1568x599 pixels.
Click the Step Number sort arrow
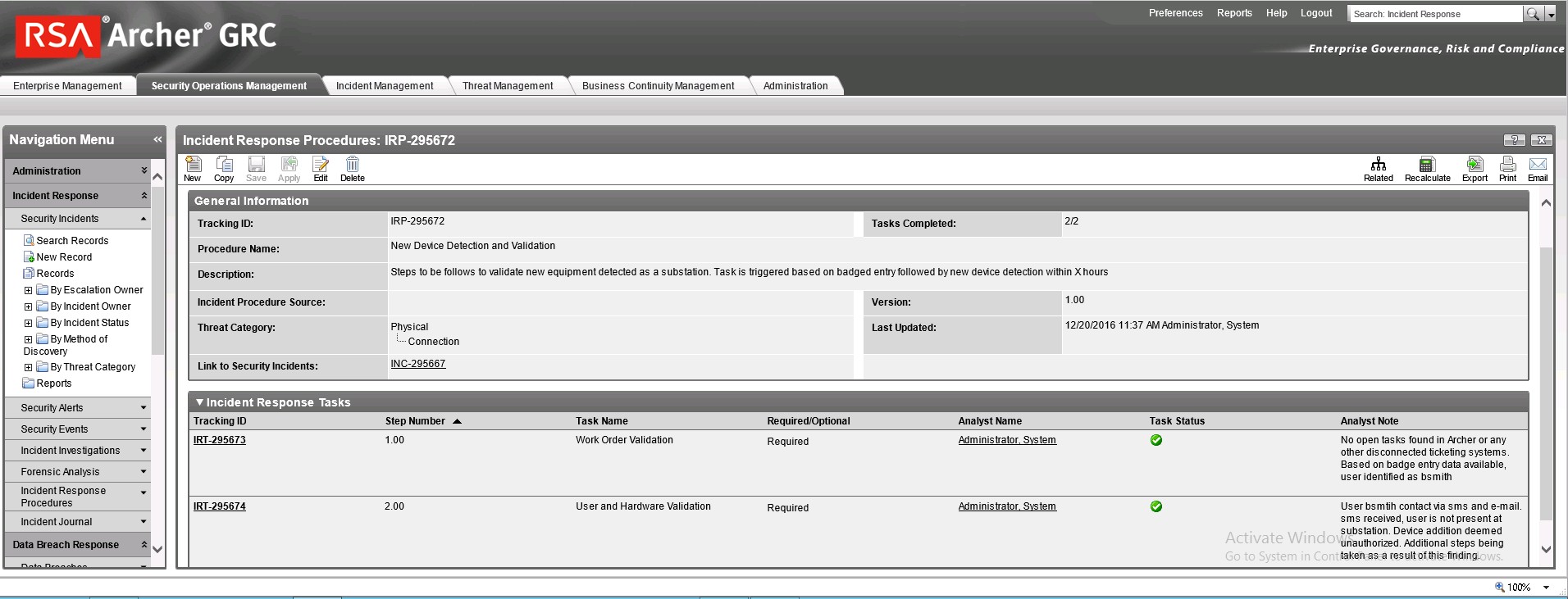(x=457, y=421)
